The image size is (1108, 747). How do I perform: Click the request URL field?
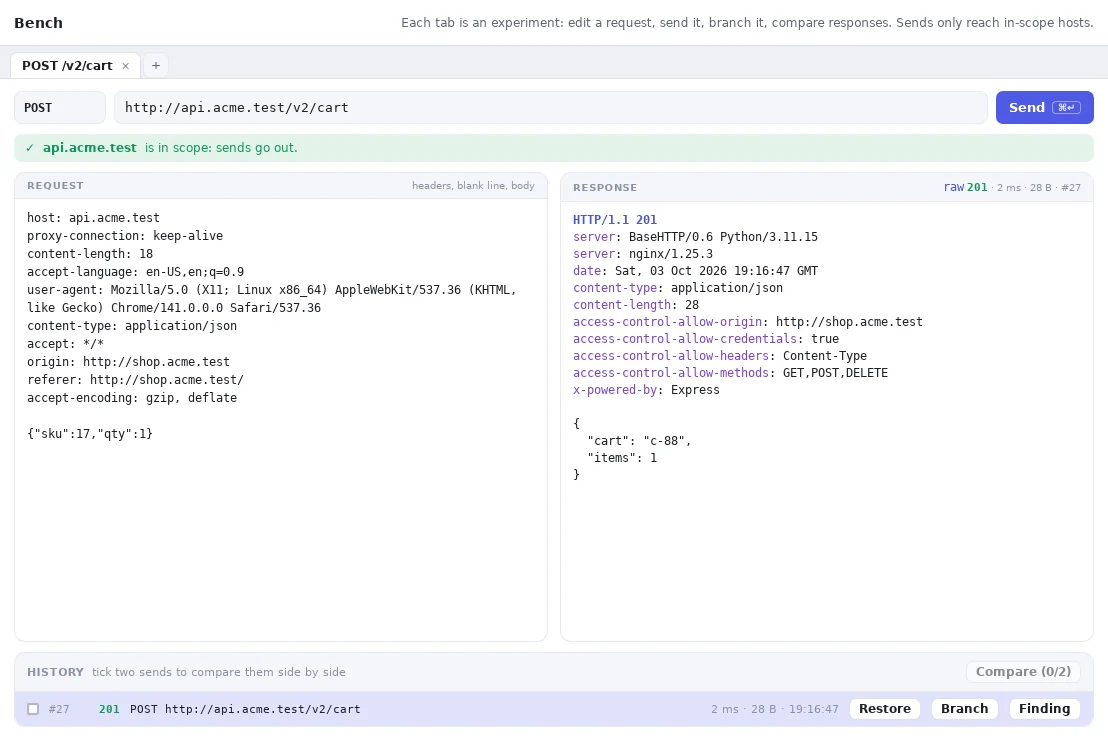click(550, 107)
